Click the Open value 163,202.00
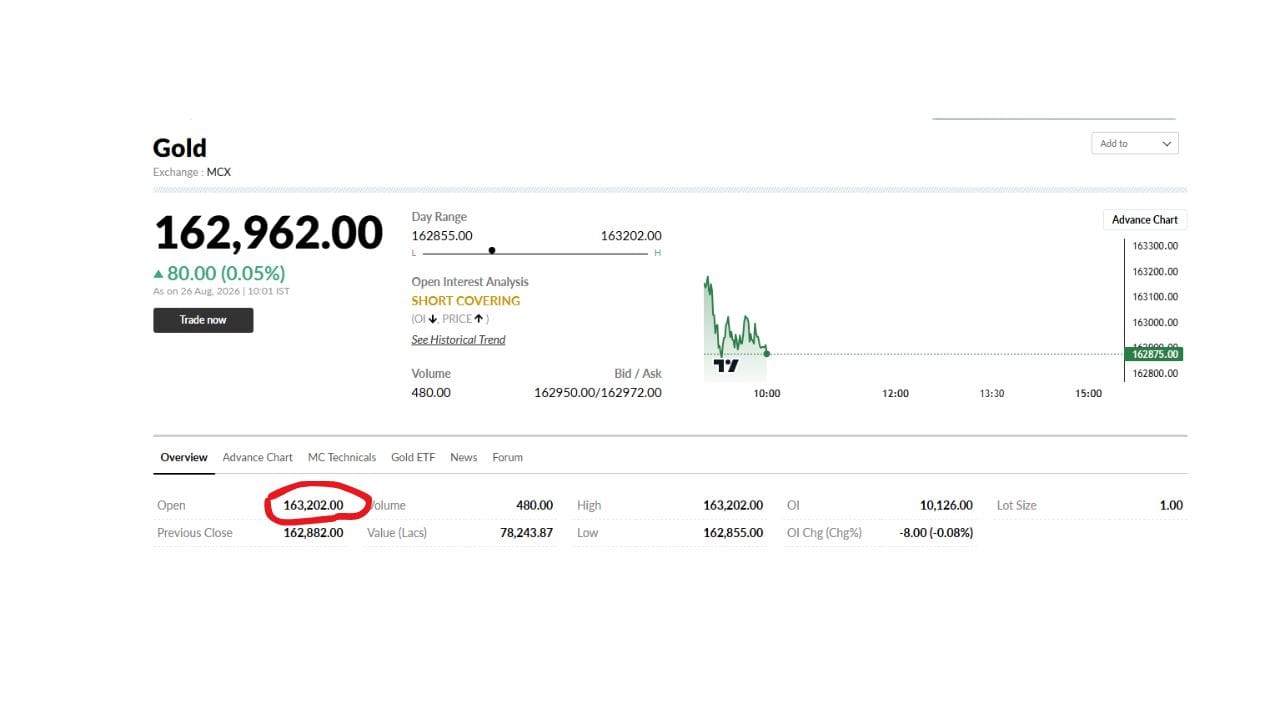This screenshot has width=1280, height=720. click(313, 505)
